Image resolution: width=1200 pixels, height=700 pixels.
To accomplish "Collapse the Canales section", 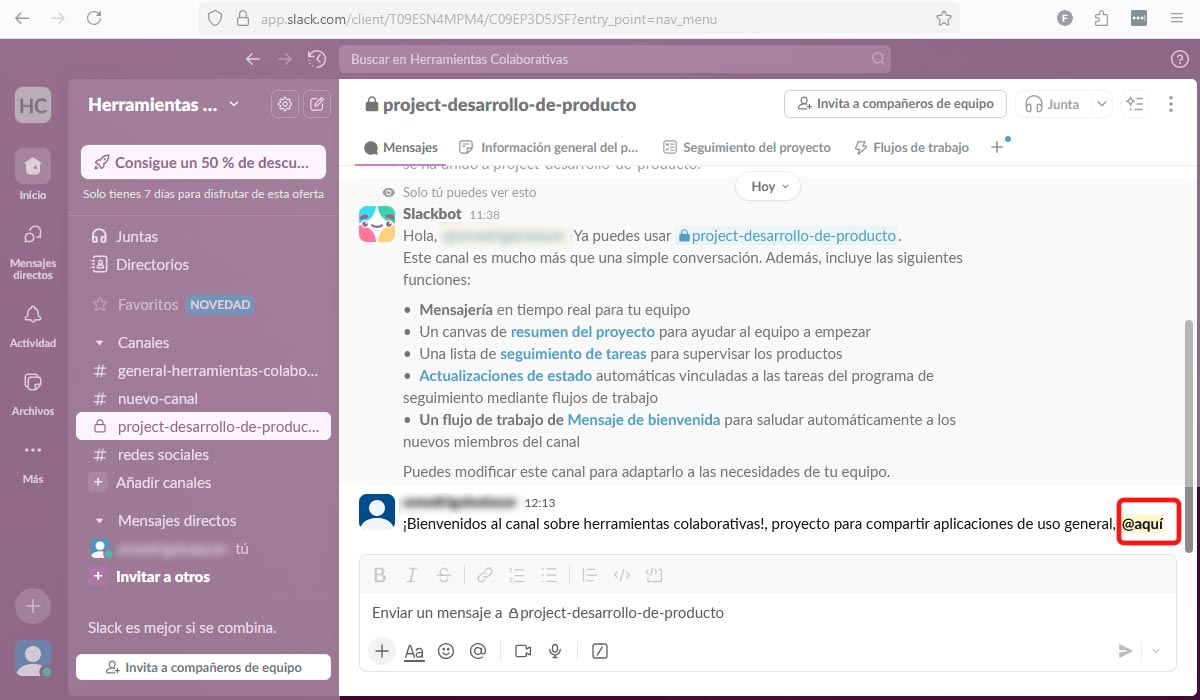I will pyautogui.click(x=99, y=342).
